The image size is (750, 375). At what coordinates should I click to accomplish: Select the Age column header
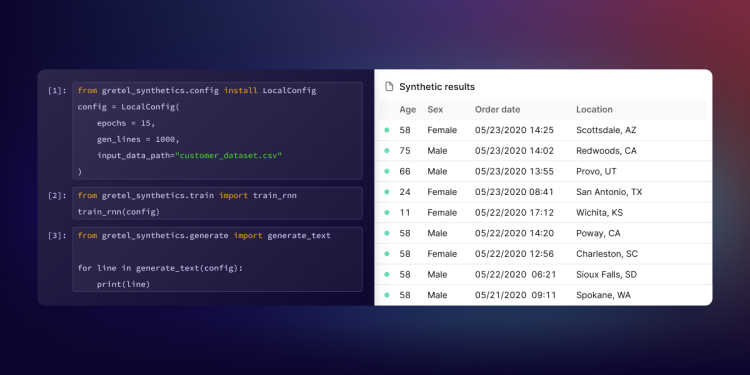[408, 110]
